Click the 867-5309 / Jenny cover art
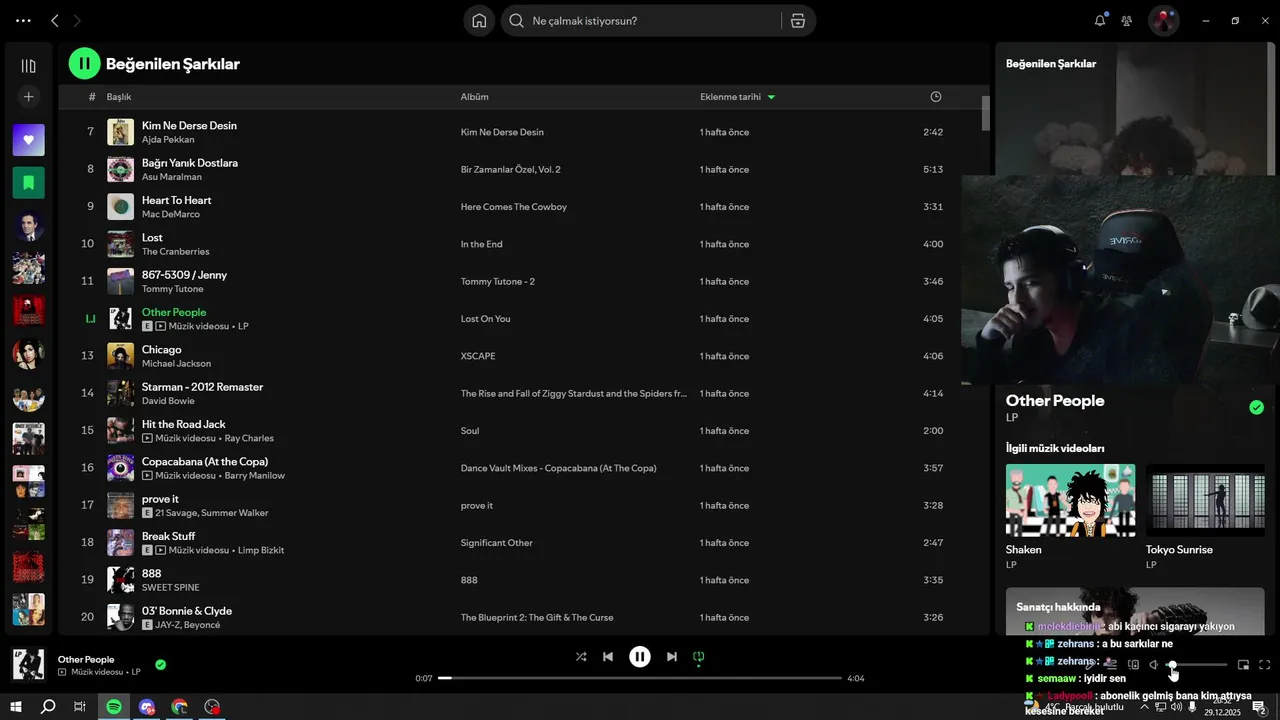The image size is (1280, 720). (120, 281)
